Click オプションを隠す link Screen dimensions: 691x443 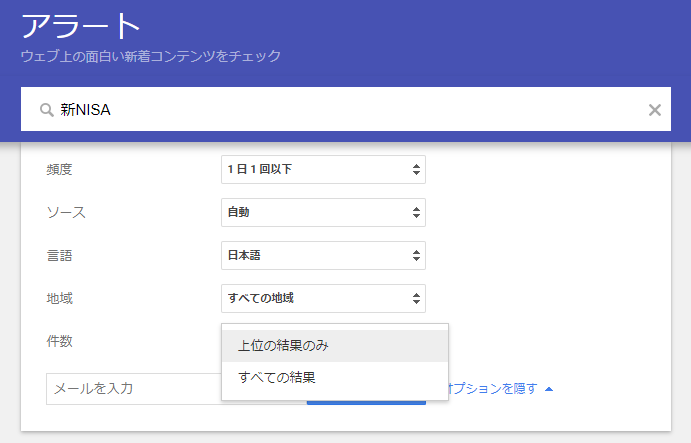coord(493,389)
